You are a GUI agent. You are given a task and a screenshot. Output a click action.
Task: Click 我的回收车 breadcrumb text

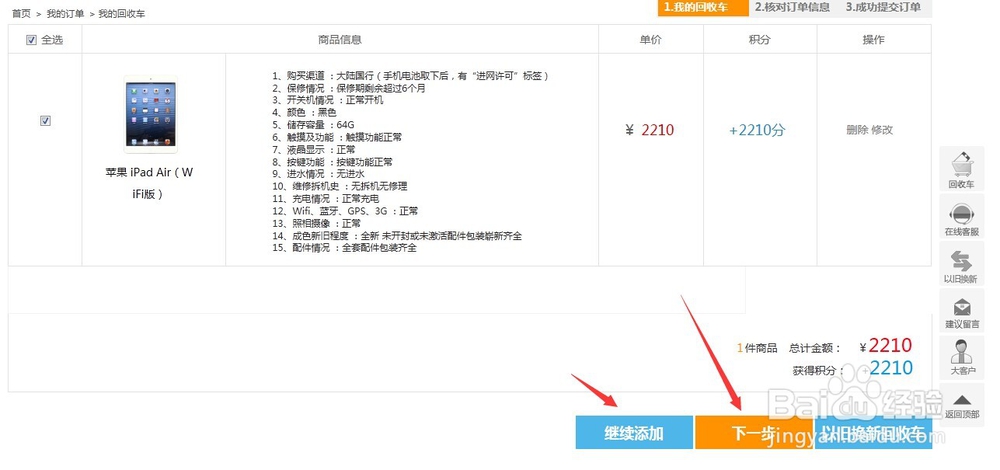point(121,13)
